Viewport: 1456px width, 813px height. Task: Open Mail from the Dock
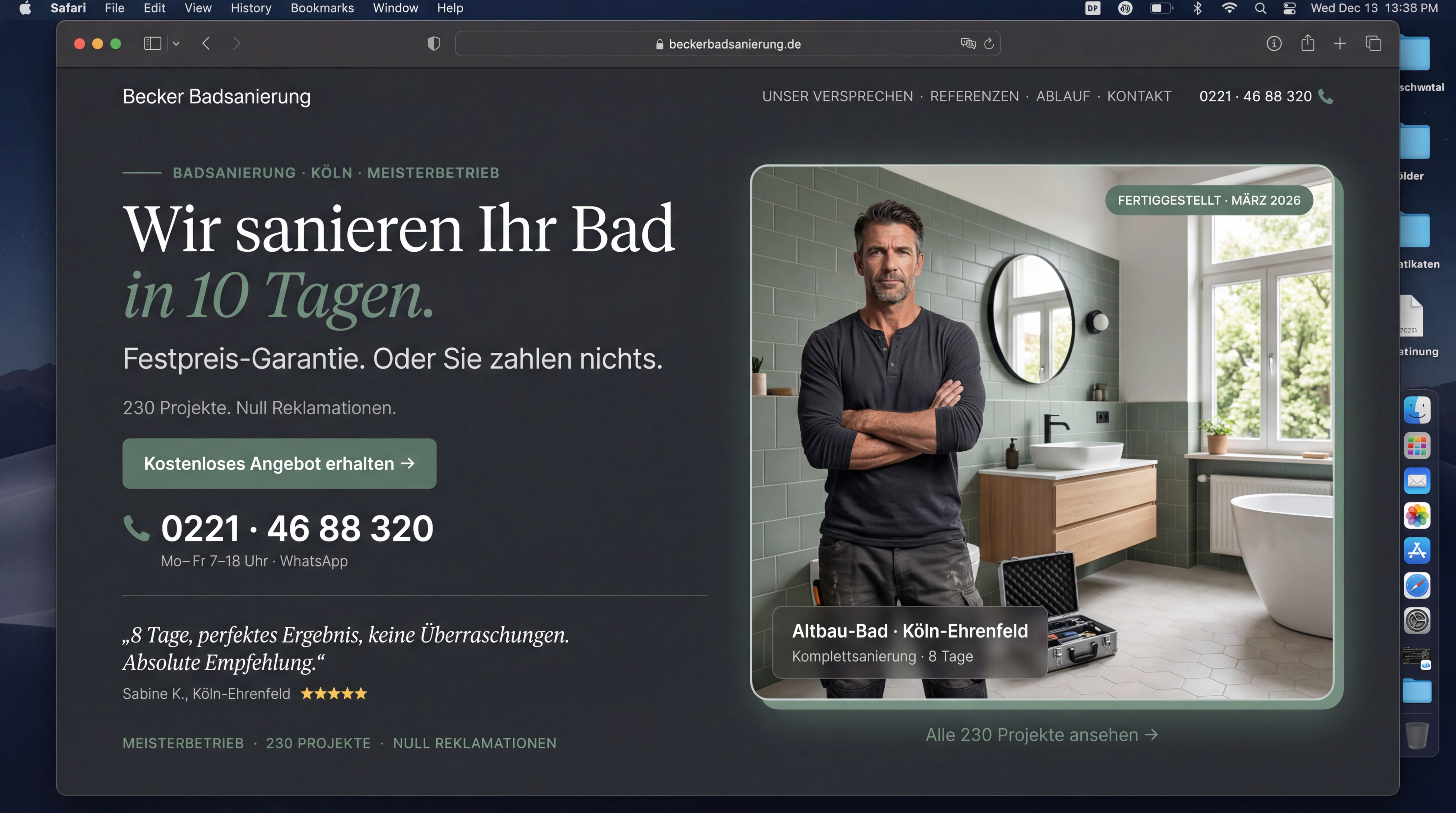(1418, 481)
